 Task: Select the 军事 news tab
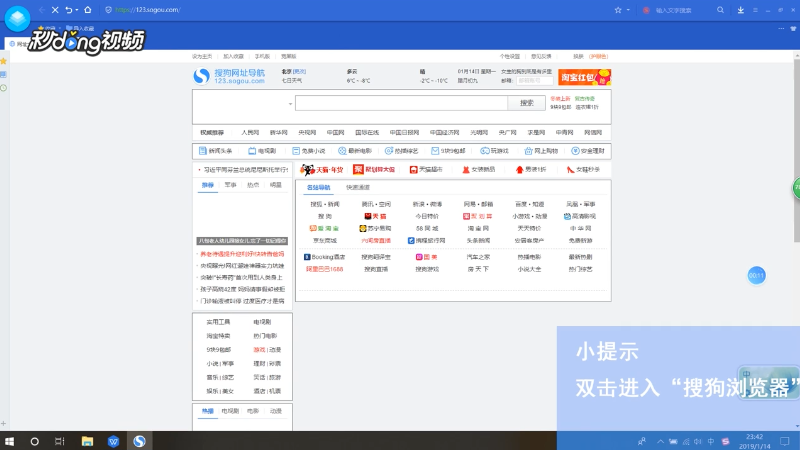click(231, 185)
